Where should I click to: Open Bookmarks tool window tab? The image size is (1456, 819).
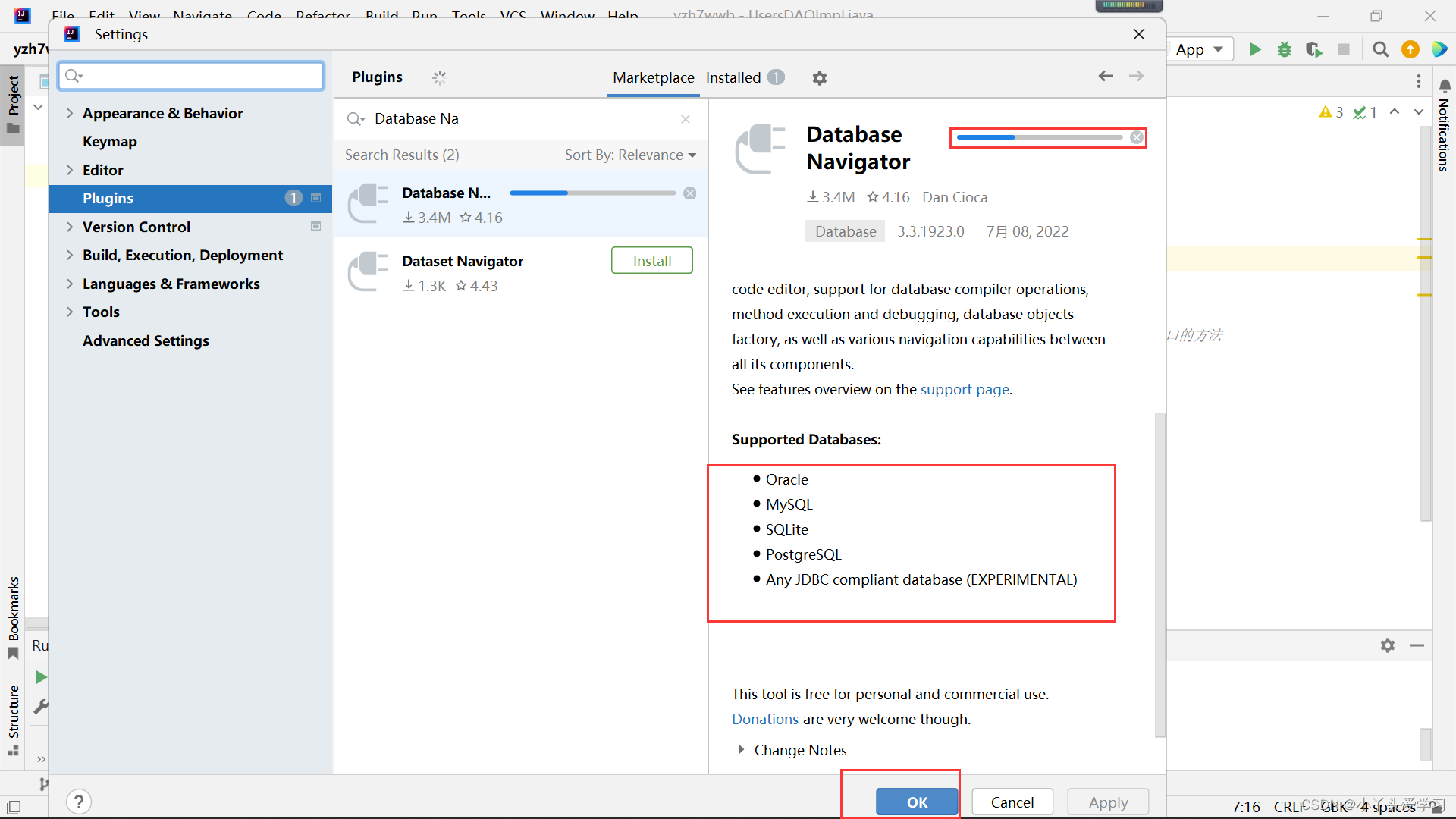tap(13, 617)
